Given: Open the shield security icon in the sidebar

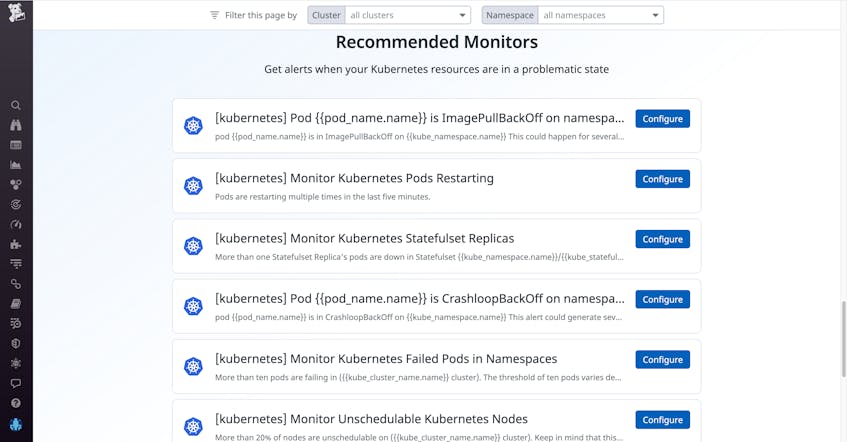Looking at the screenshot, I should click(x=16, y=343).
